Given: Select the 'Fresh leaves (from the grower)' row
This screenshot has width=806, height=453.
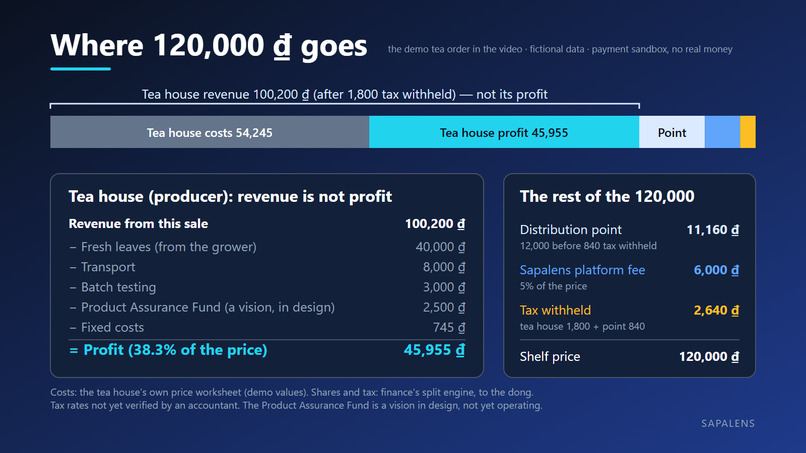Looking at the screenshot, I should [x=267, y=247].
